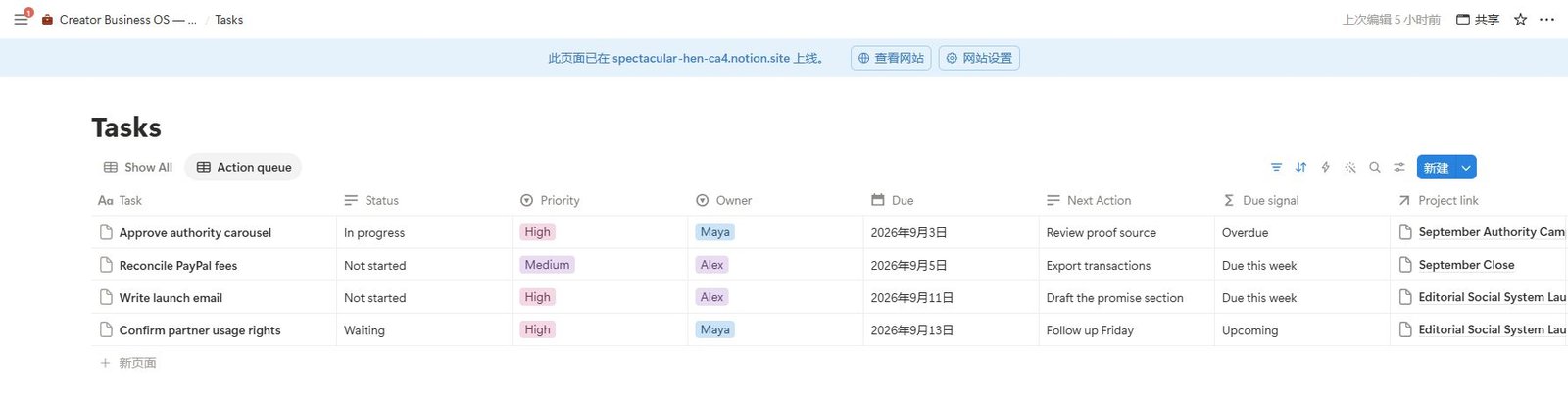Screen dimensions: 1568x404
Task: Open the Due column header
Action: click(951, 201)
